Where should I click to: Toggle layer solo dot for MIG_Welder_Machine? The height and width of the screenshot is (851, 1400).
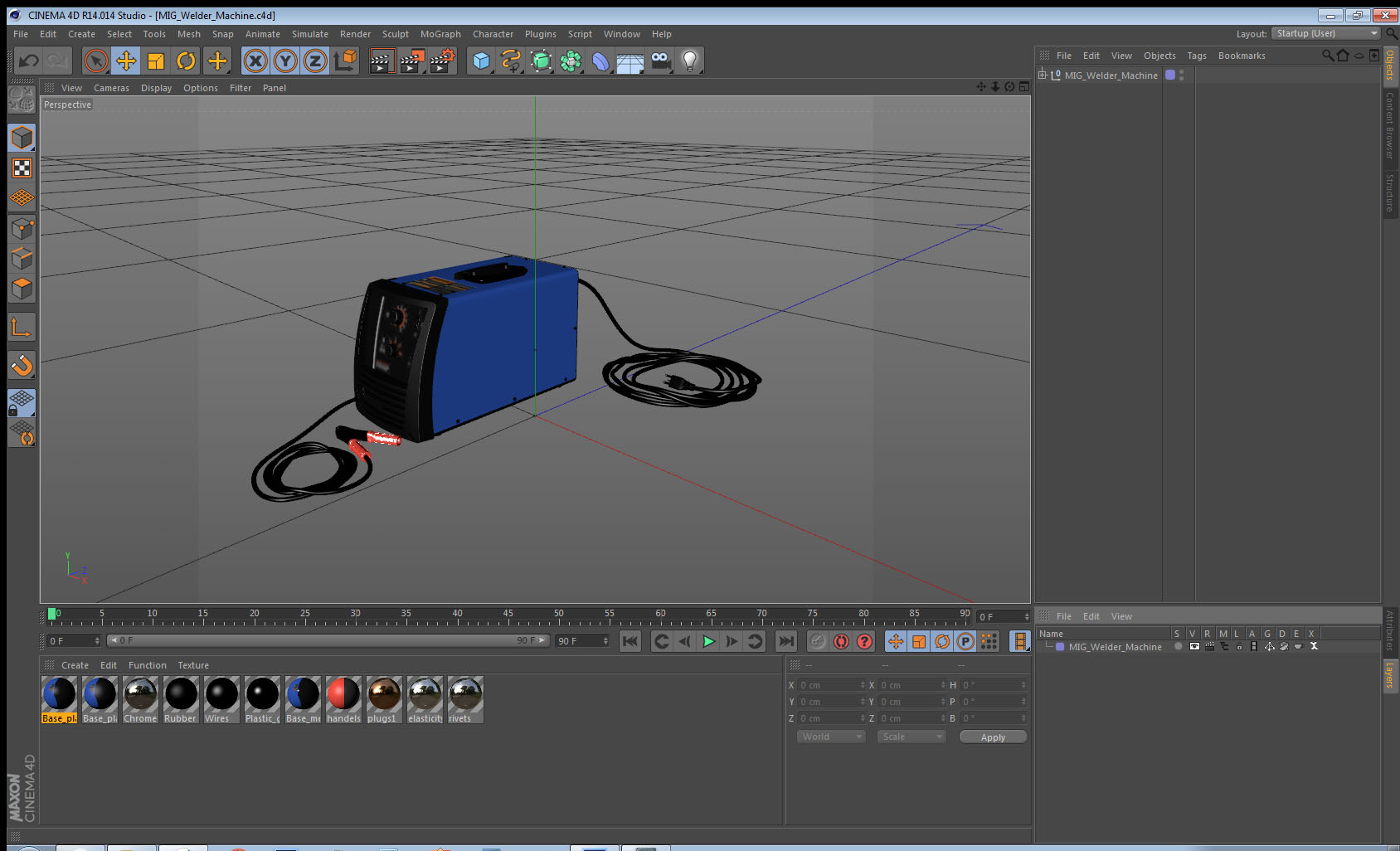tap(1178, 647)
